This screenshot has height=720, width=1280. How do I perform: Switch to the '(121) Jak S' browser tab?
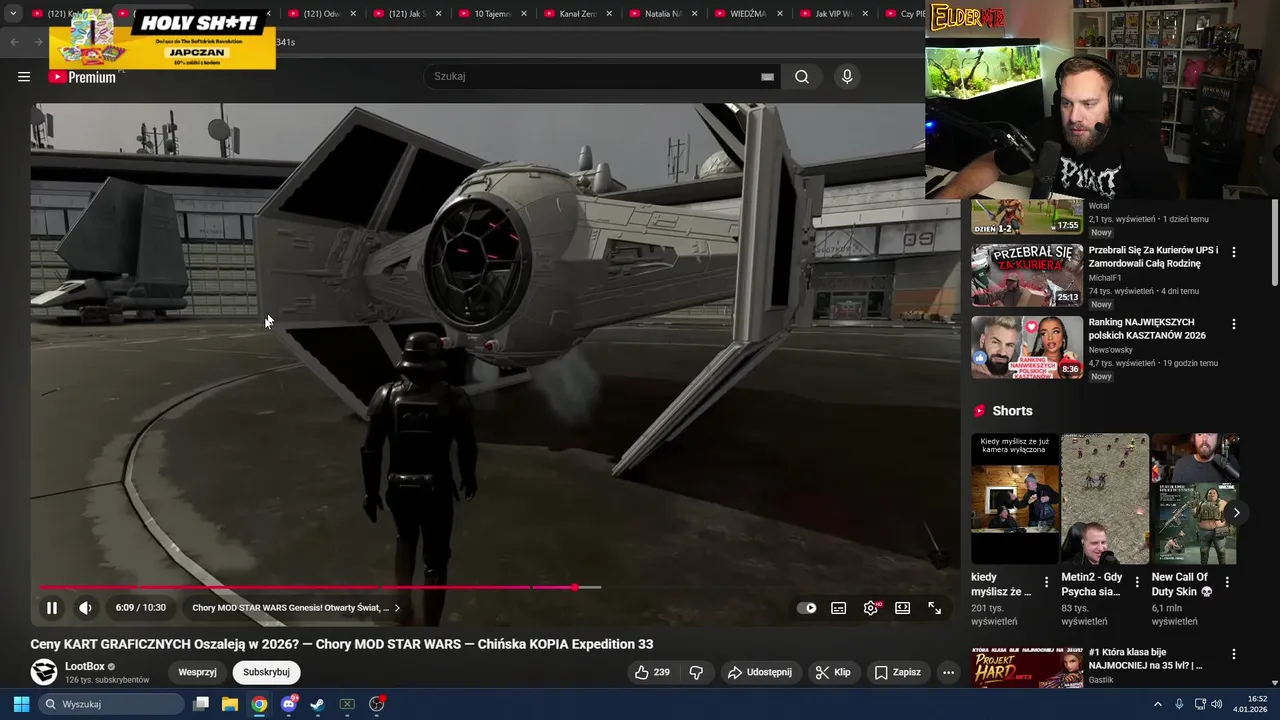[410, 14]
